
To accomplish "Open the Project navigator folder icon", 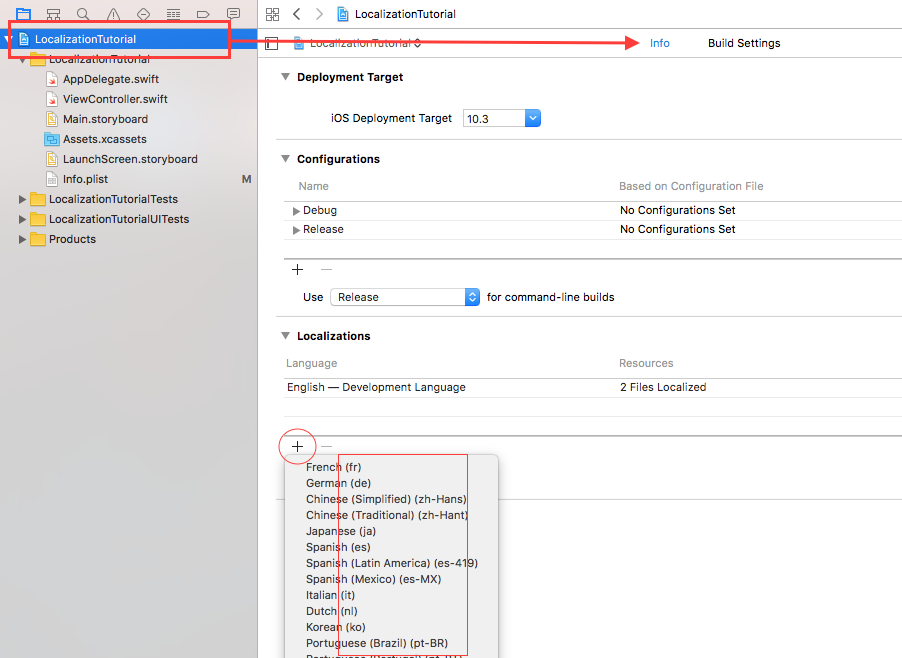I will [x=24, y=14].
